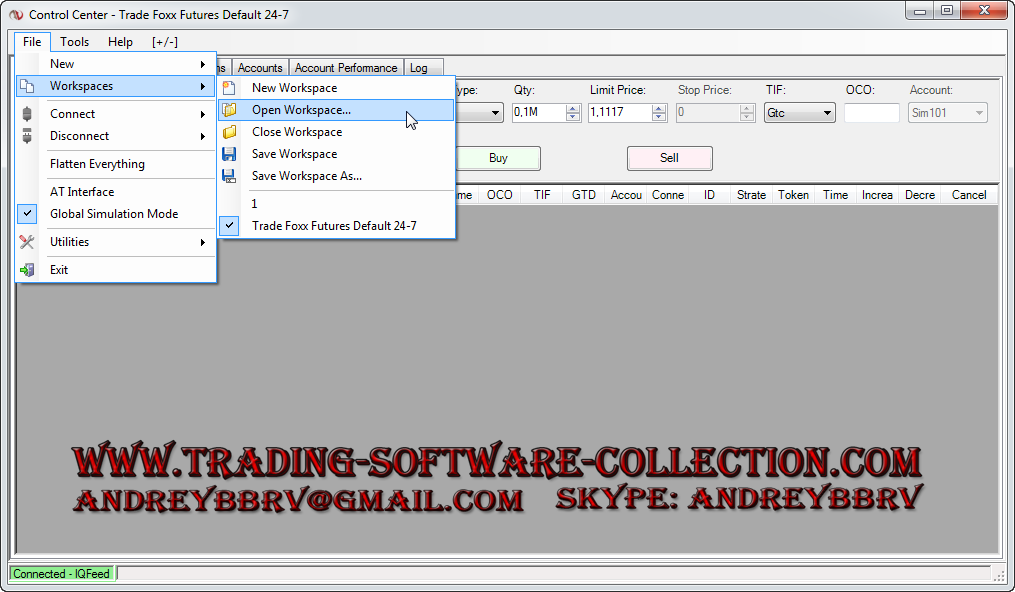This screenshot has height=592, width=1015.
Task: Click the Utilities tools icon
Action: [27, 242]
